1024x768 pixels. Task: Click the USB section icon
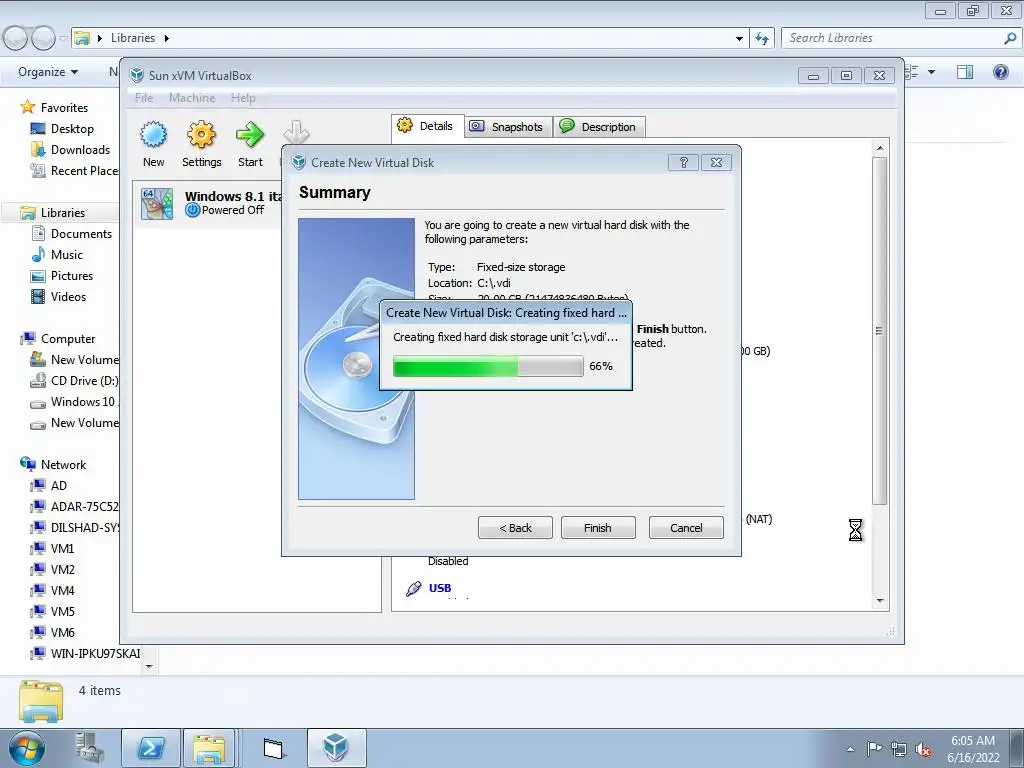pyautogui.click(x=413, y=588)
